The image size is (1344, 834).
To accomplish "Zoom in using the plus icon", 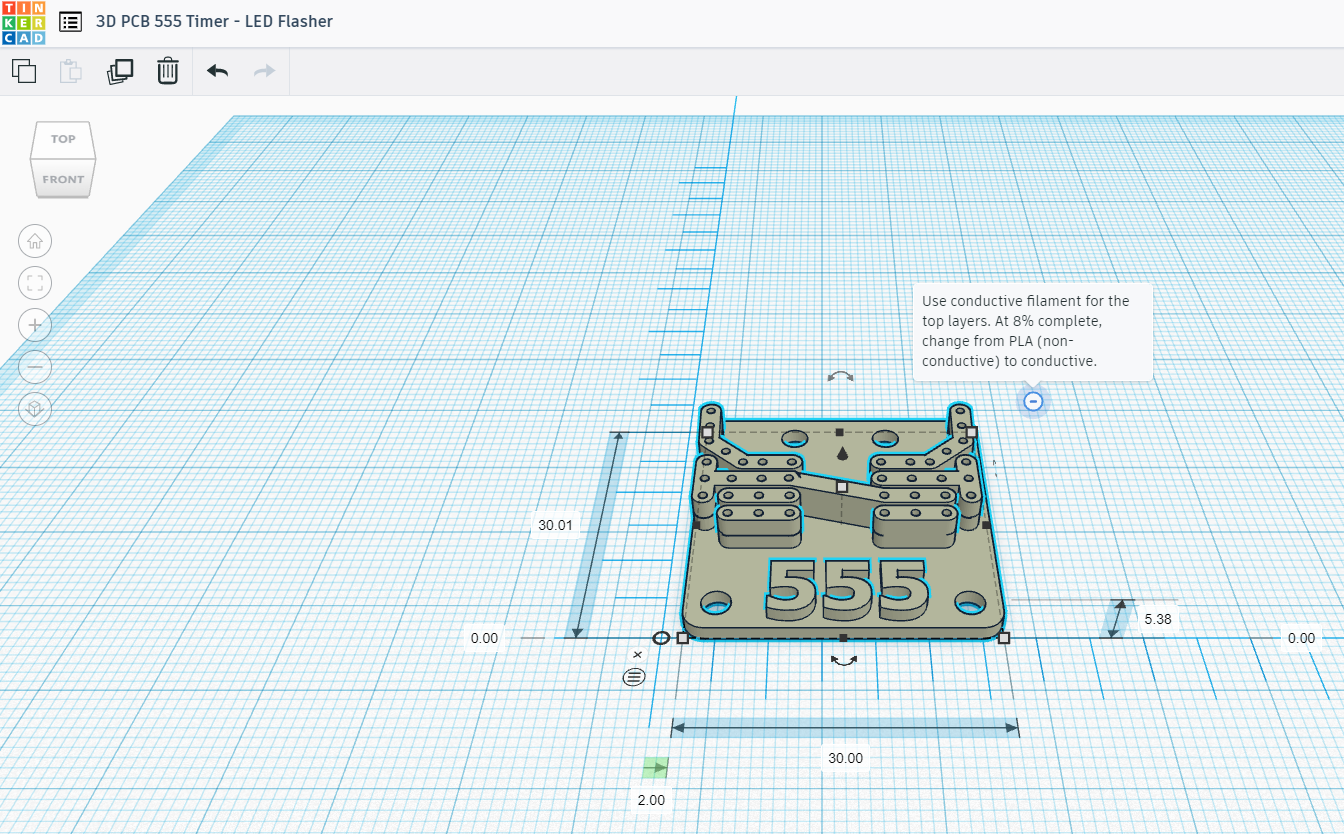I will pyautogui.click(x=34, y=325).
